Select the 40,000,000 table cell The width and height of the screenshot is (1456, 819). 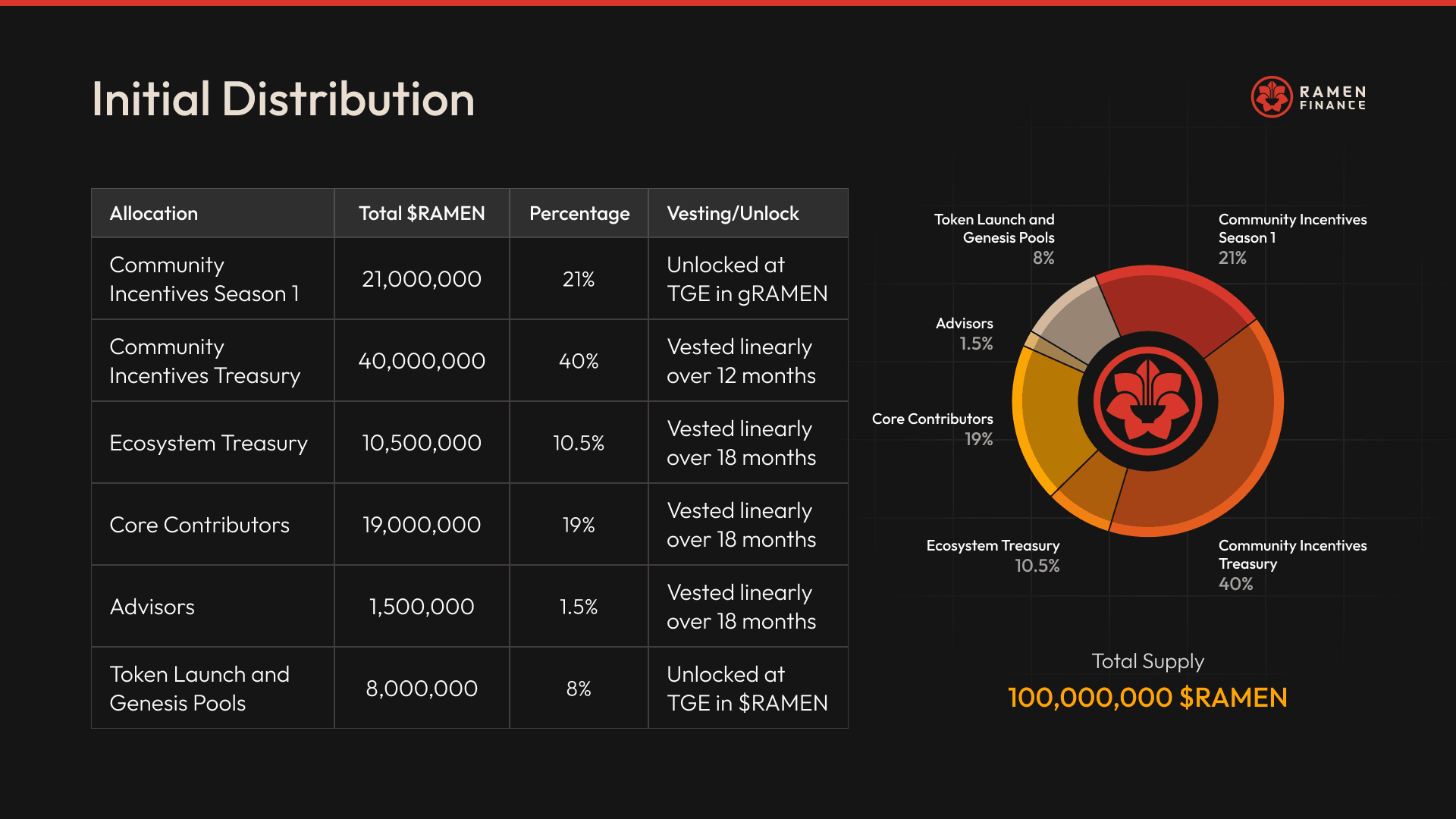point(422,361)
